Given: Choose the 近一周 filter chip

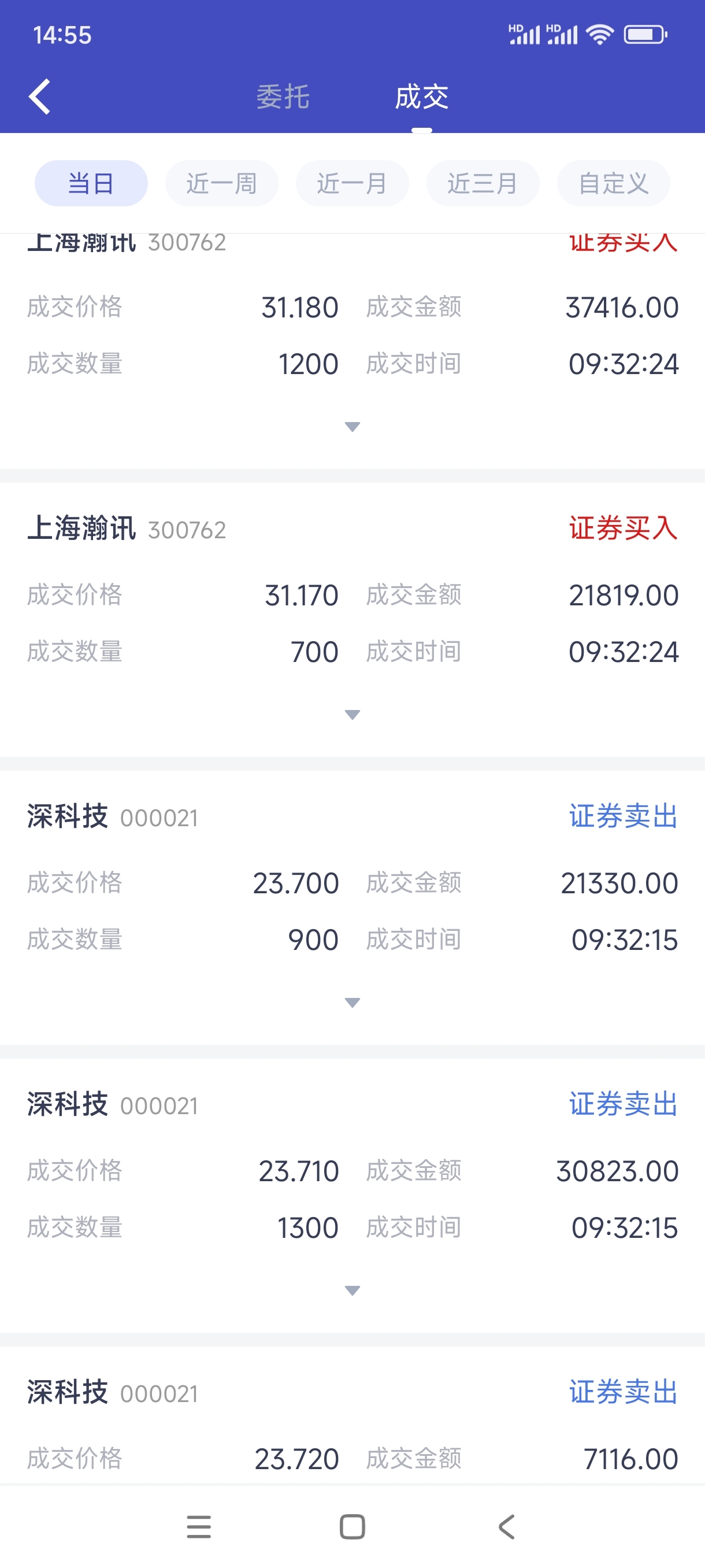Looking at the screenshot, I should (x=221, y=183).
